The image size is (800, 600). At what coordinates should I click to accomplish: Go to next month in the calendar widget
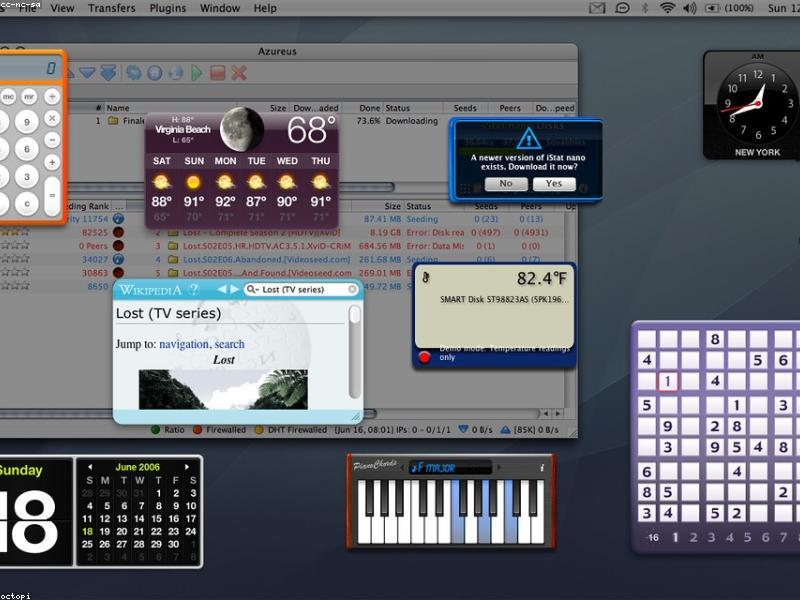point(186,467)
